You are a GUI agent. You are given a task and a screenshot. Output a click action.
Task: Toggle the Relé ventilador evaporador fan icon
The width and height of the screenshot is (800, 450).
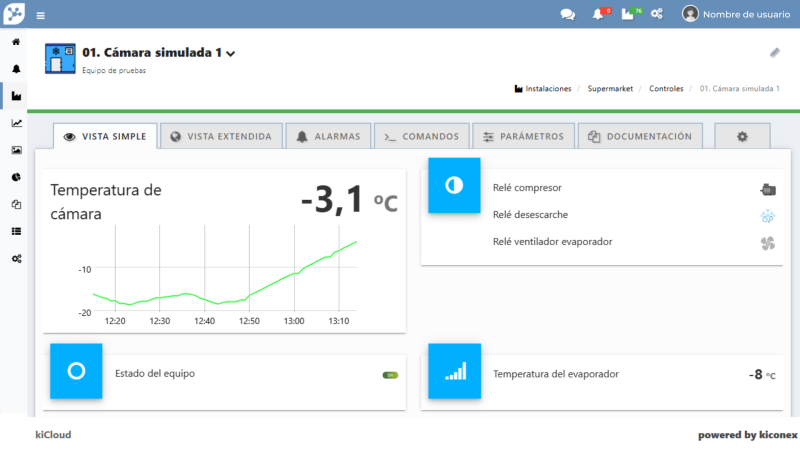click(767, 242)
